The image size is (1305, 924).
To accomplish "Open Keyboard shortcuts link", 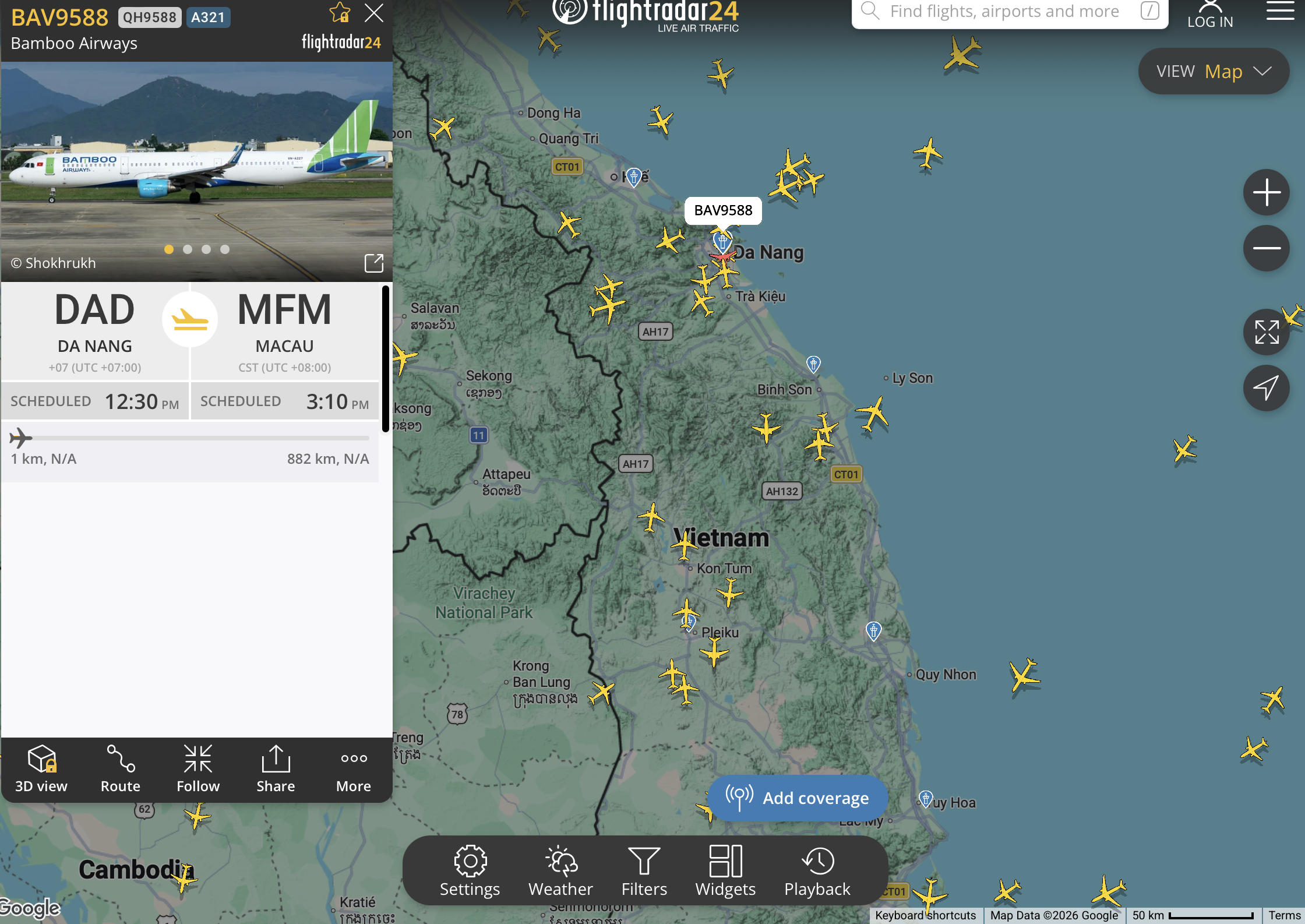I will coord(925,915).
